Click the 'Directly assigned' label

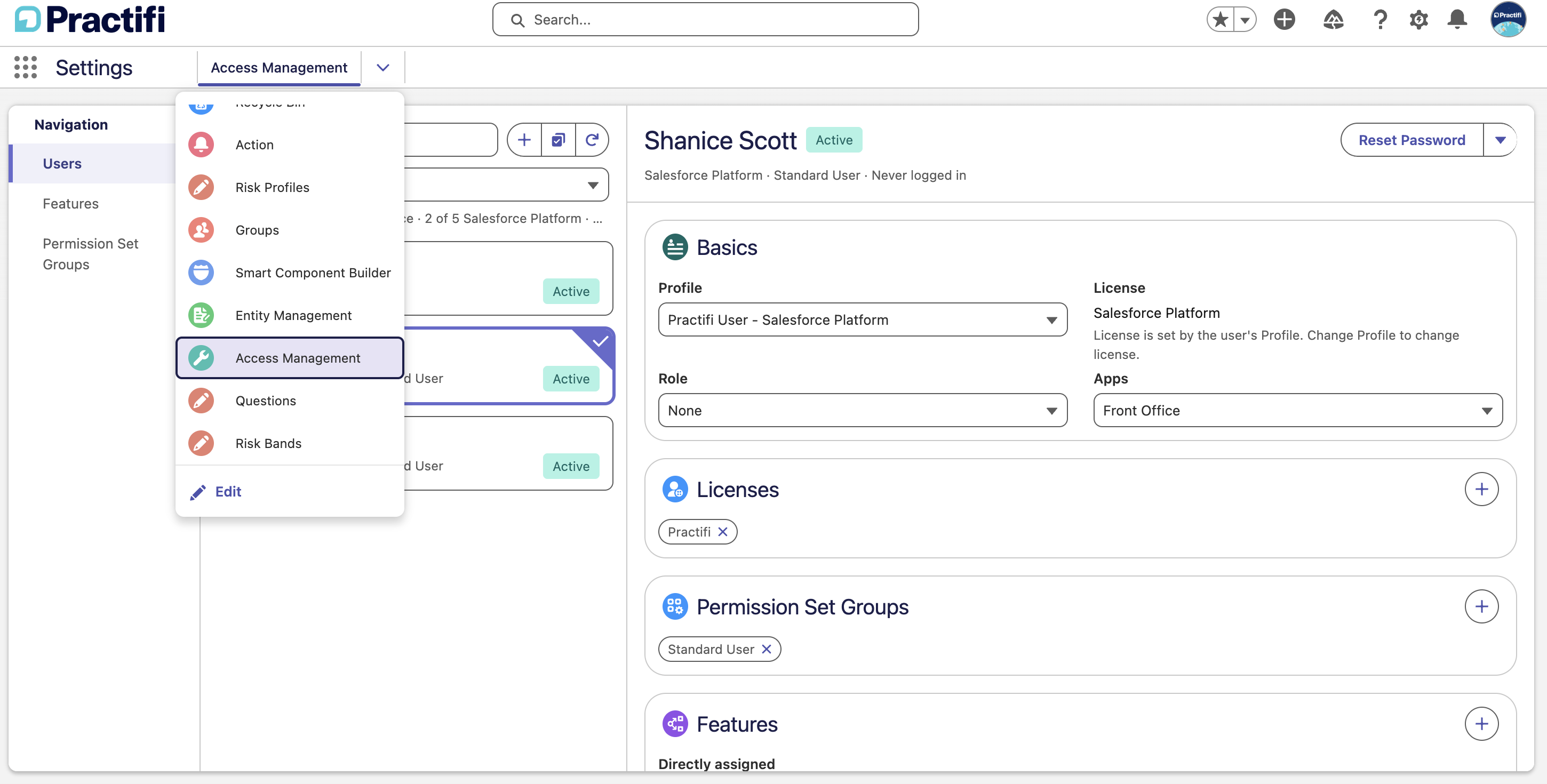coord(716,764)
